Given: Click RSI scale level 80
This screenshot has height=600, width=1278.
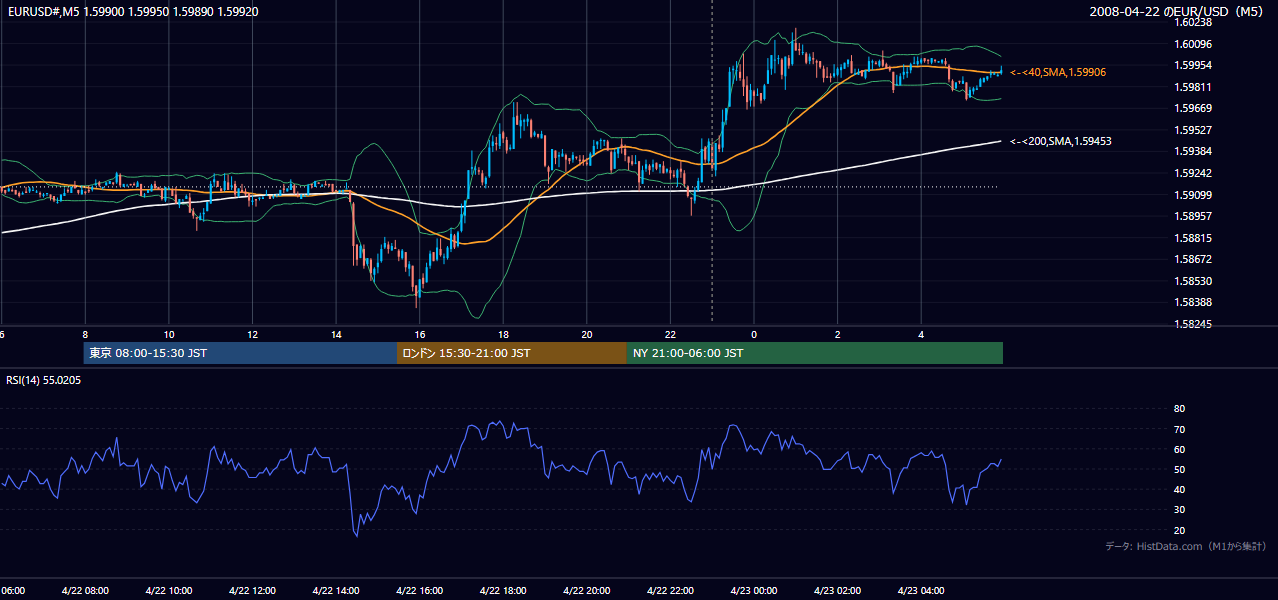Looking at the screenshot, I should [x=1179, y=409].
